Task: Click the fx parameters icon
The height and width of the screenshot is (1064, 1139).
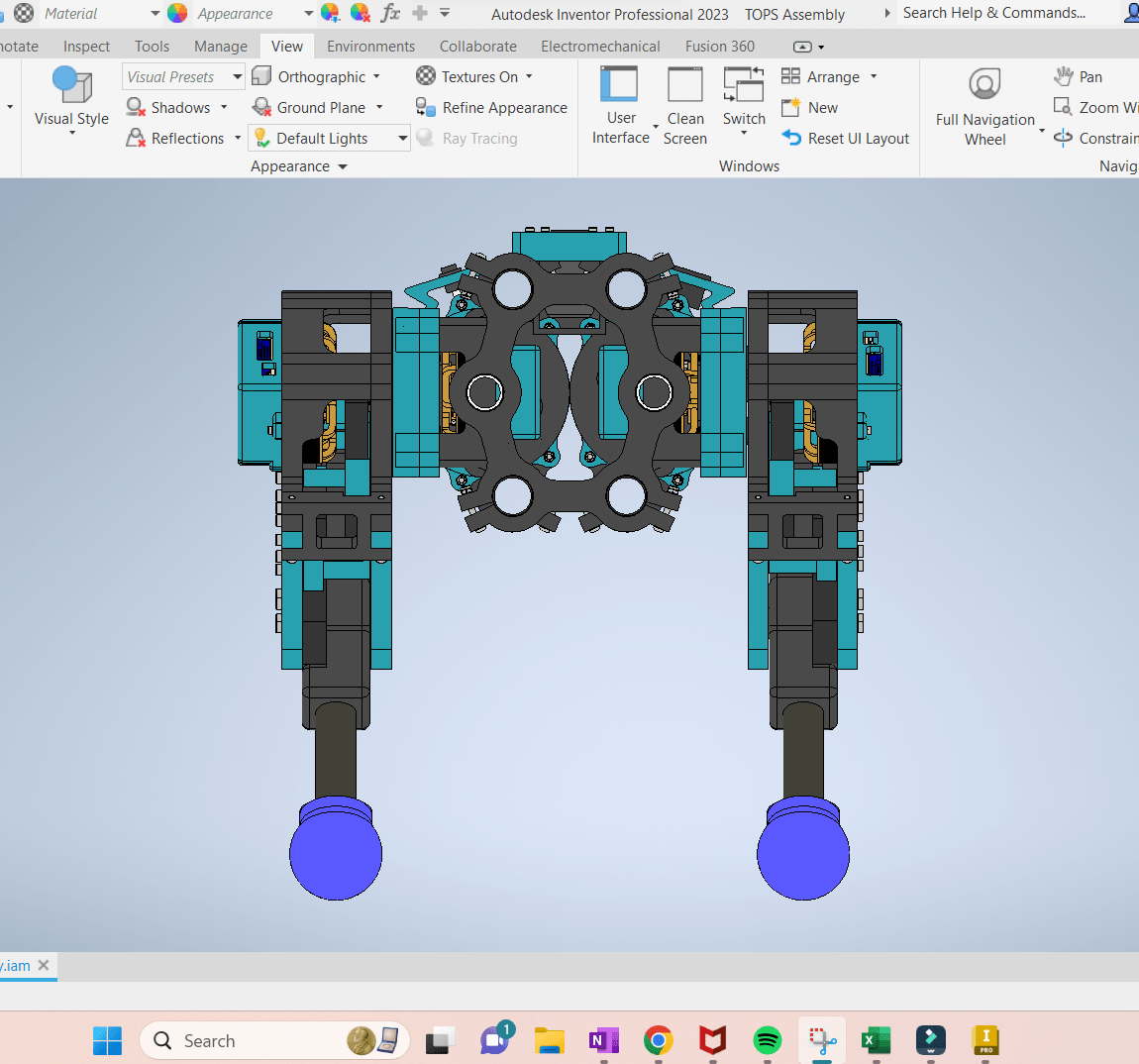Action: 391,13
